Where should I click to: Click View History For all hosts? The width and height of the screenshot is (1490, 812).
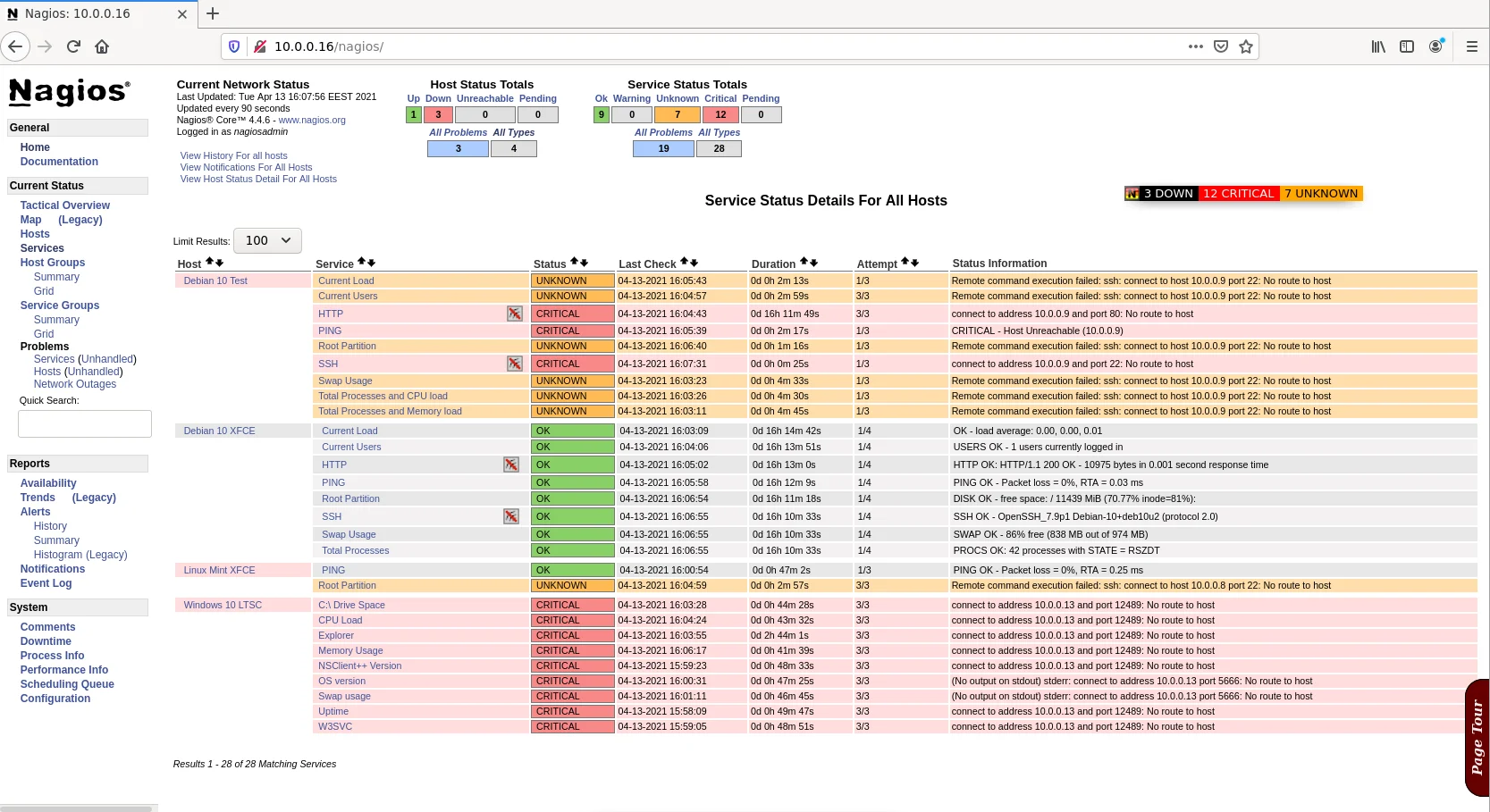click(234, 155)
